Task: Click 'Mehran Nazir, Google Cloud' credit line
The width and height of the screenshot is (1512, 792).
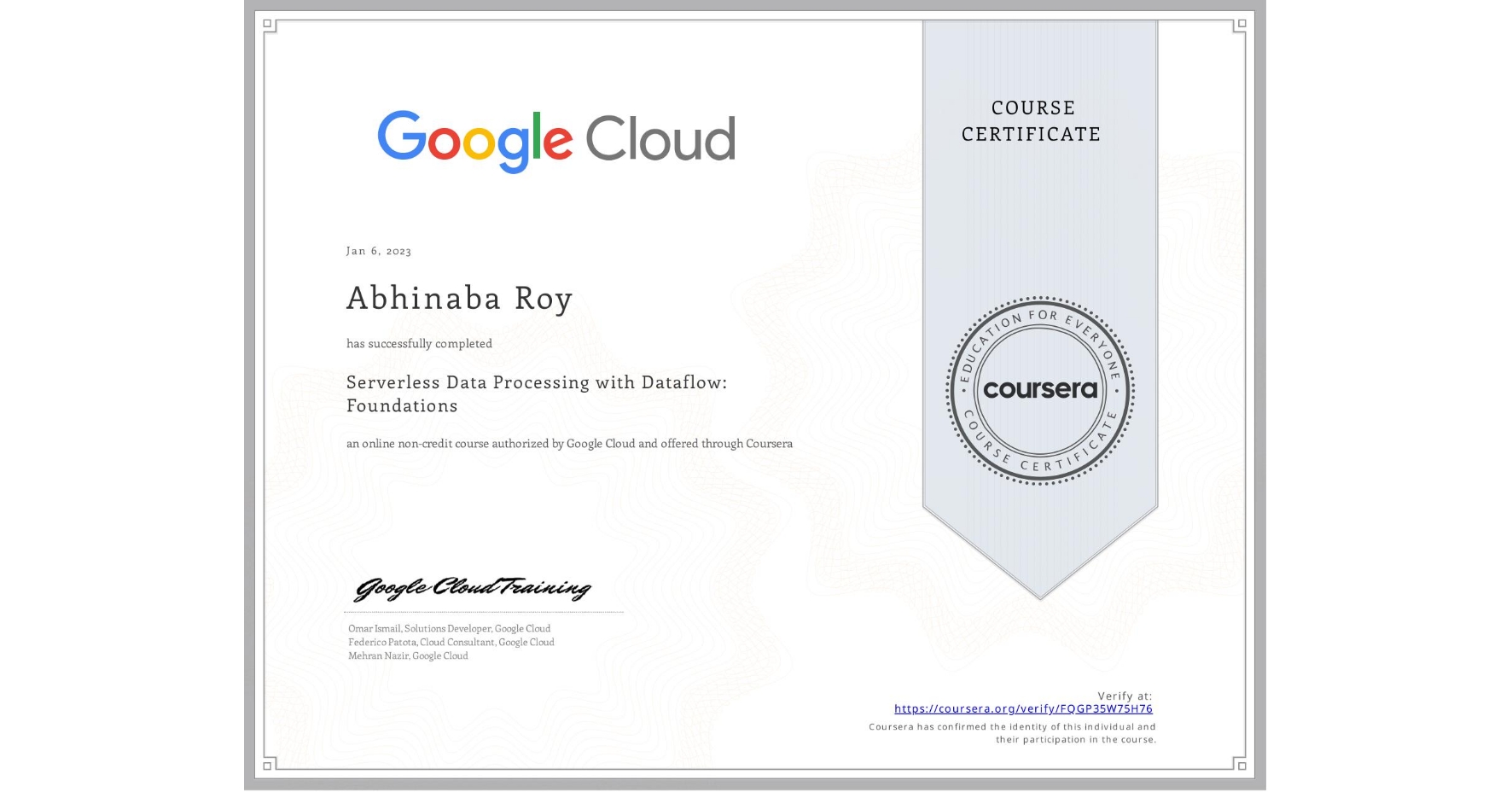Action: [x=407, y=655]
